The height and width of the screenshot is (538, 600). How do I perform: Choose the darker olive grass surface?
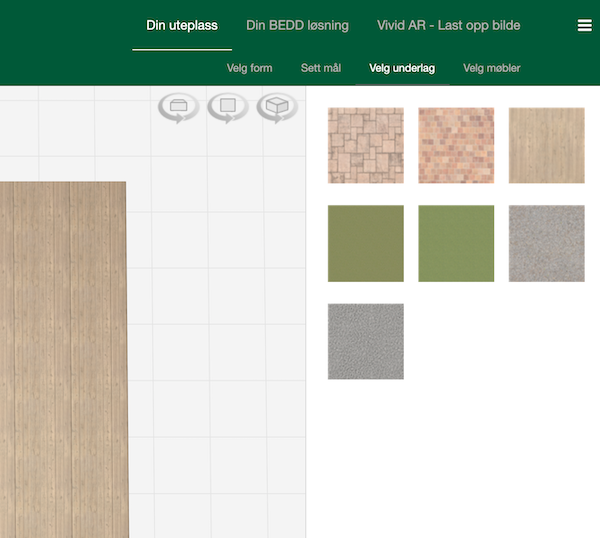point(366,244)
